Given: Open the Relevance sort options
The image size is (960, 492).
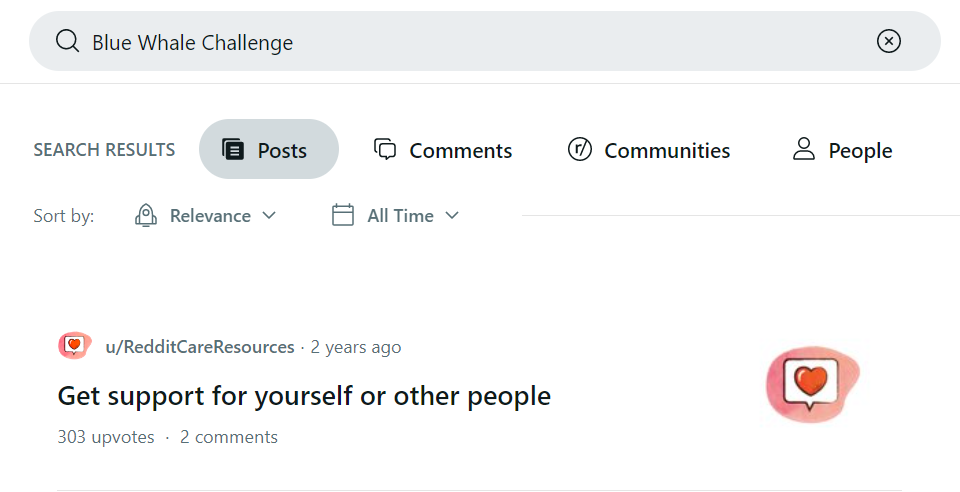Looking at the screenshot, I should pyautogui.click(x=205, y=215).
